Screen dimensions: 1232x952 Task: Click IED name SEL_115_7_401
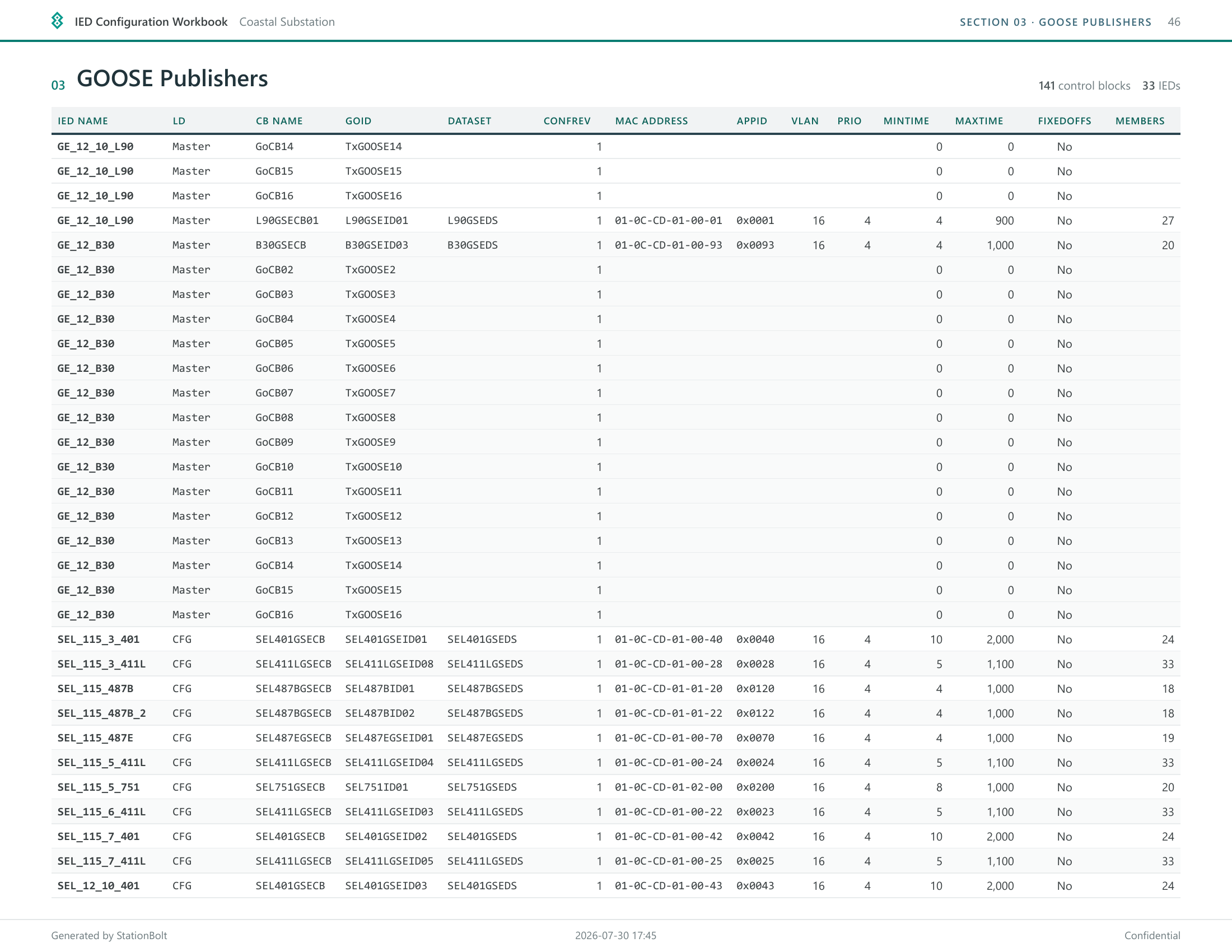98,837
